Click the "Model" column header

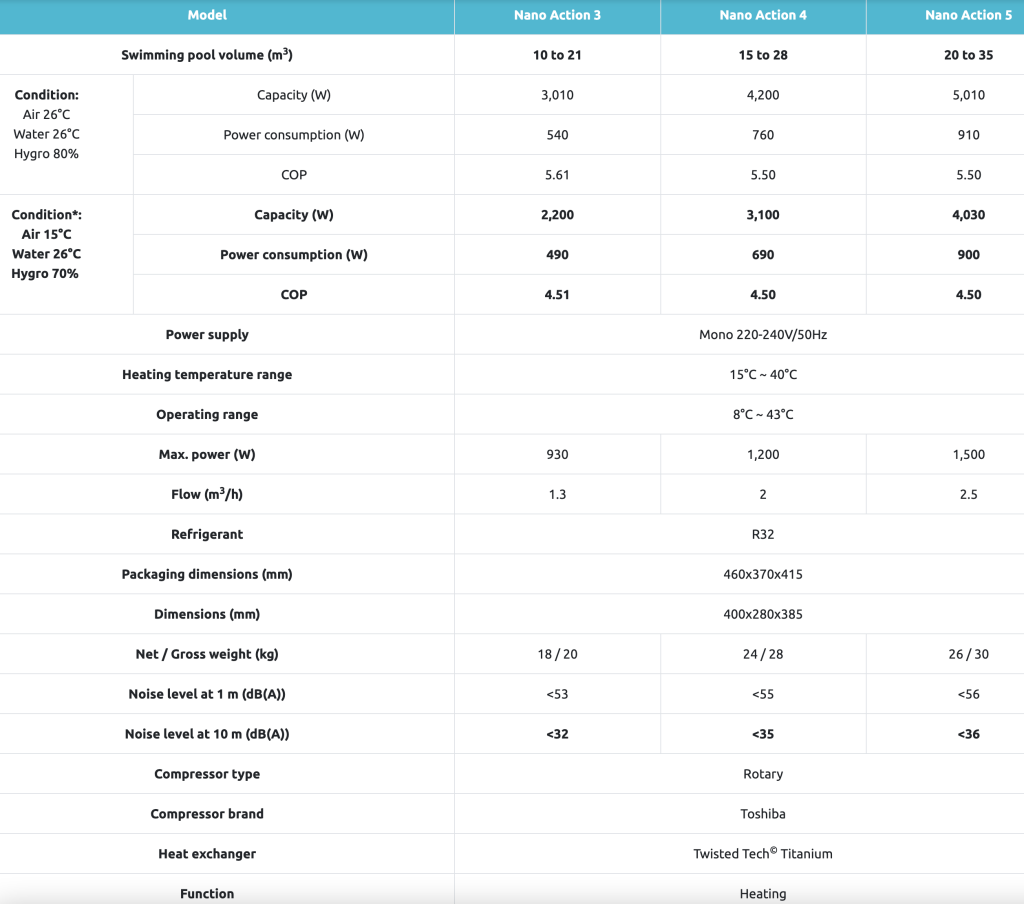207,15
